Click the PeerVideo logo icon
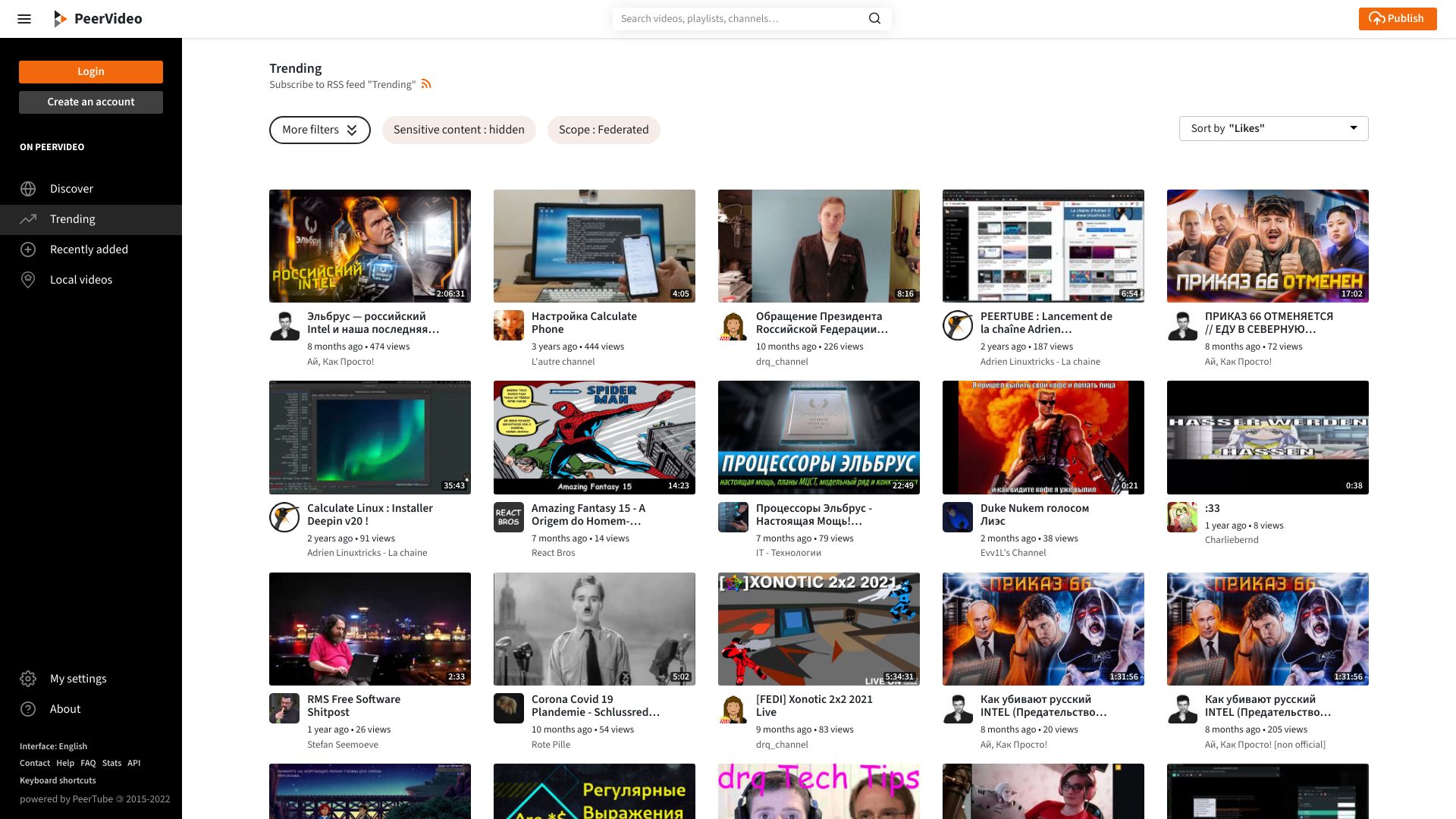 coord(60,19)
